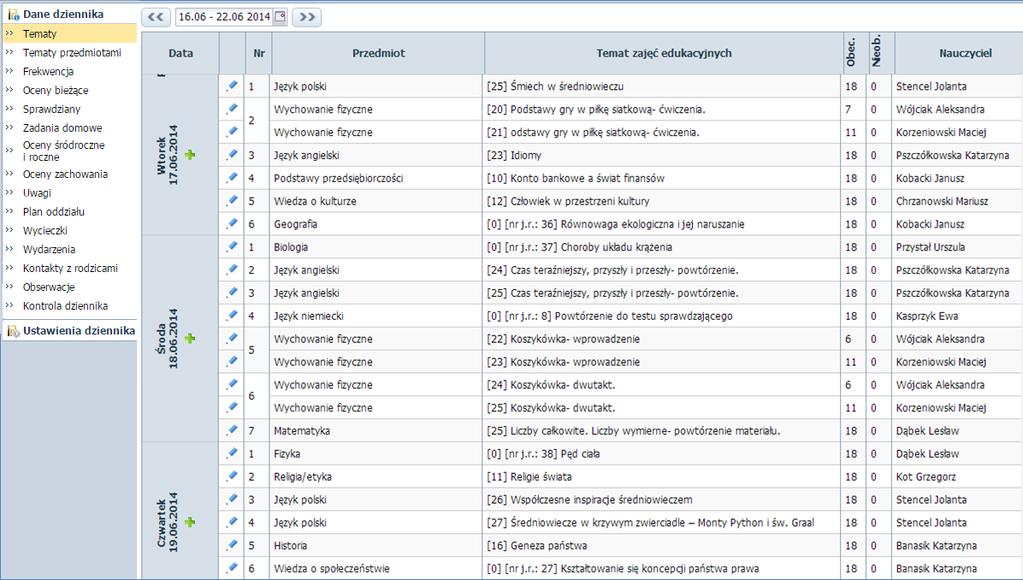The width and height of the screenshot is (1023, 580).
Task: Open Oceny bieżące in the sidebar
Action: coord(55,91)
